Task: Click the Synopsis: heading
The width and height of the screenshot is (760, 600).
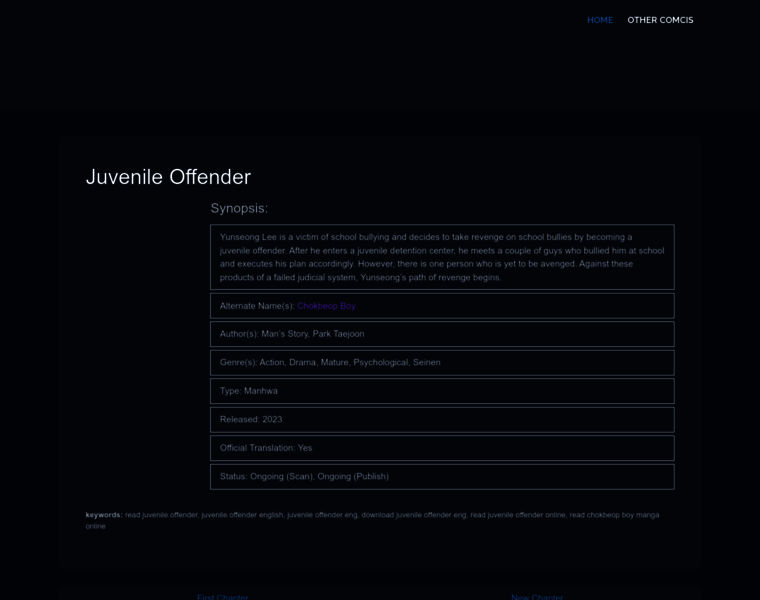Action: [x=239, y=208]
